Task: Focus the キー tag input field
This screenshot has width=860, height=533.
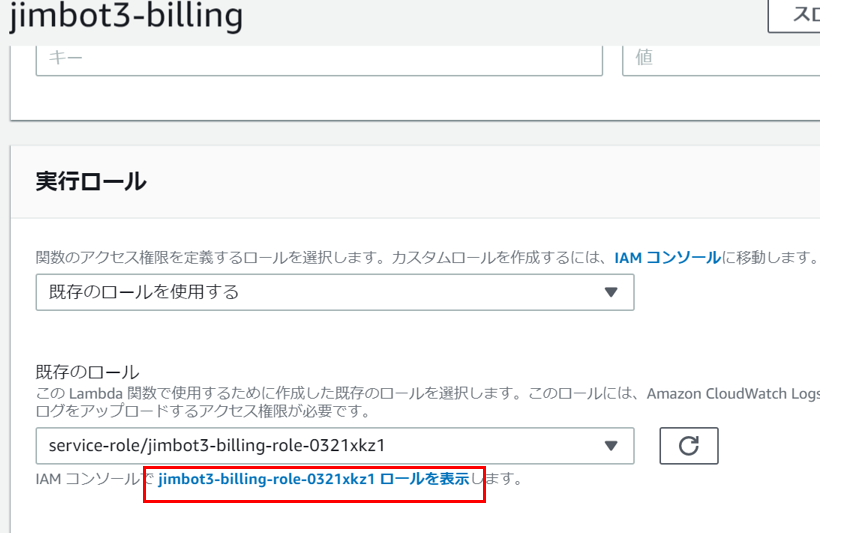Action: click(319, 60)
